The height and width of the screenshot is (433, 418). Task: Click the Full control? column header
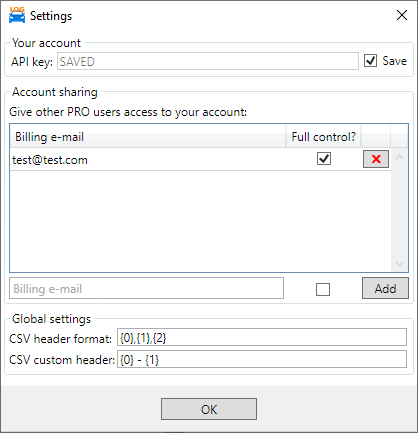pos(323,136)
